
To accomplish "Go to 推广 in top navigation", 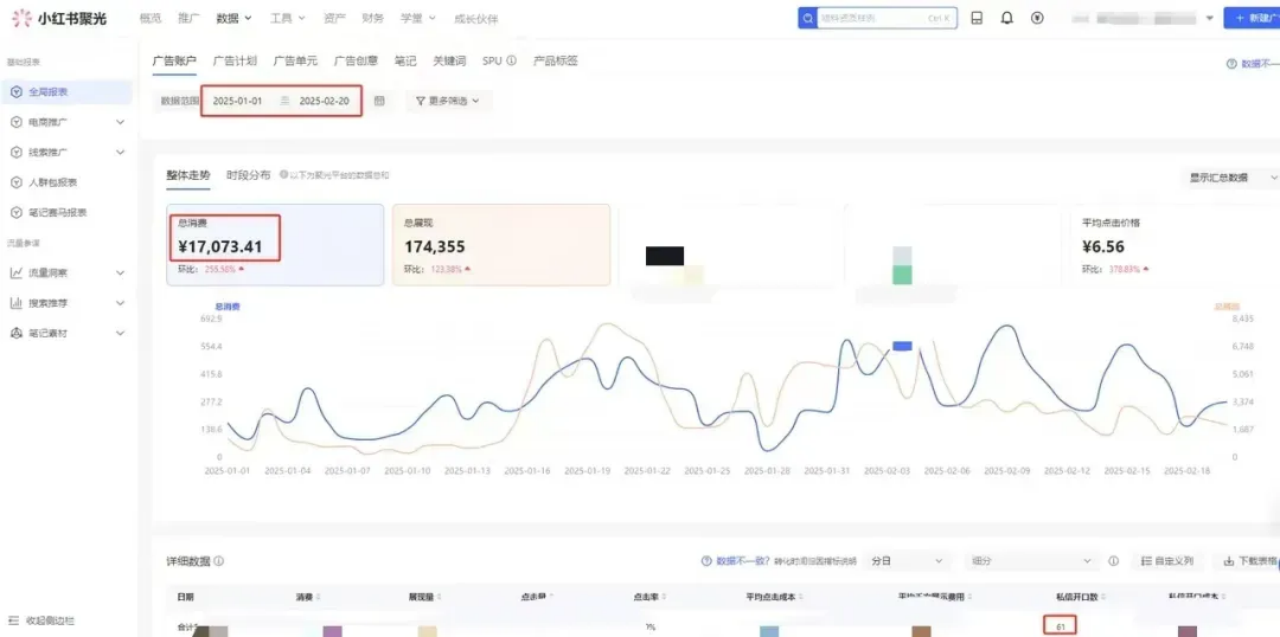I will pyautogui.click(x=188, y=18).
